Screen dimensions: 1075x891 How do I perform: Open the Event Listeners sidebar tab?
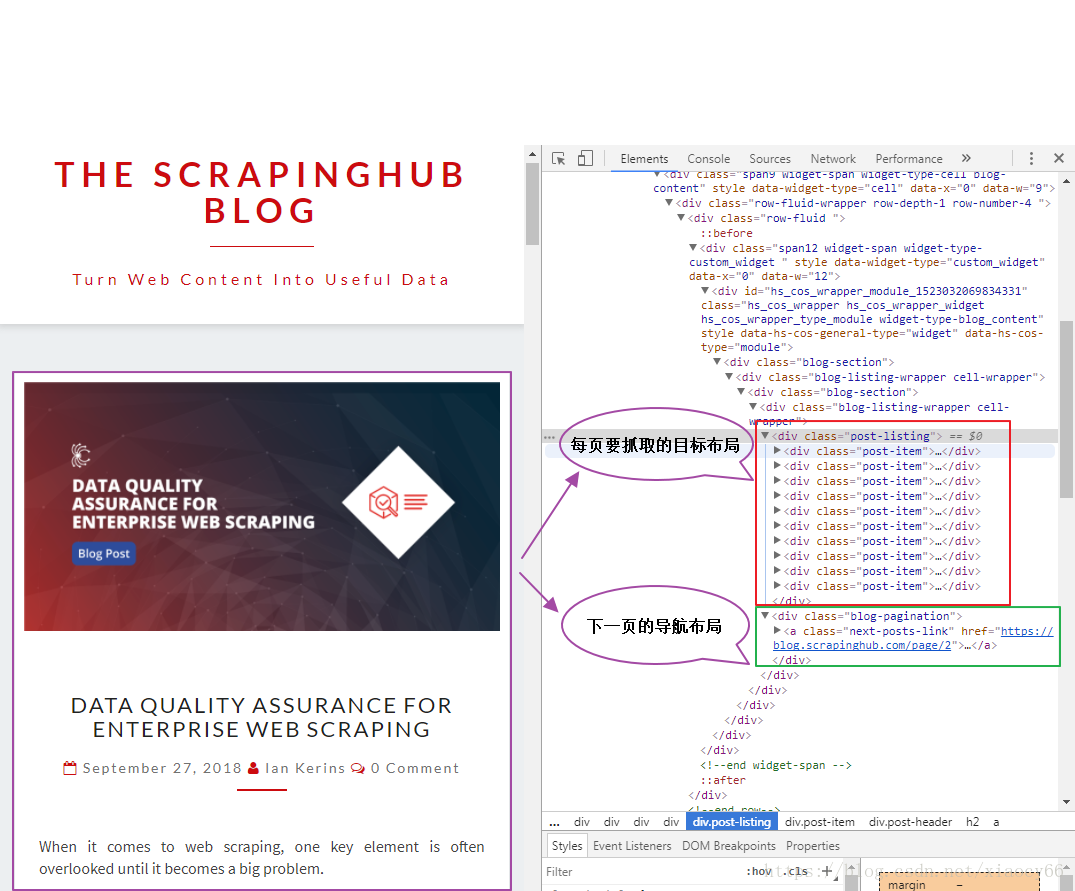pyautogui.click(x=632, y=846)
